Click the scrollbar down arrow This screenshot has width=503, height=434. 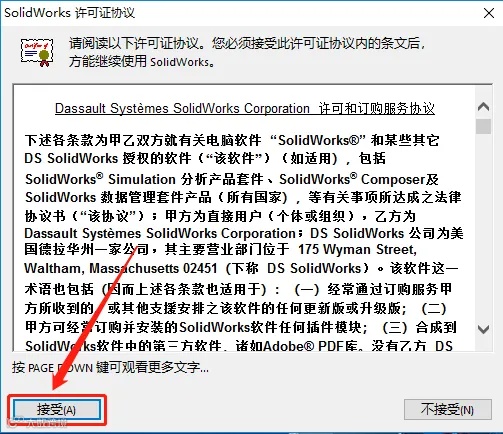483,330
